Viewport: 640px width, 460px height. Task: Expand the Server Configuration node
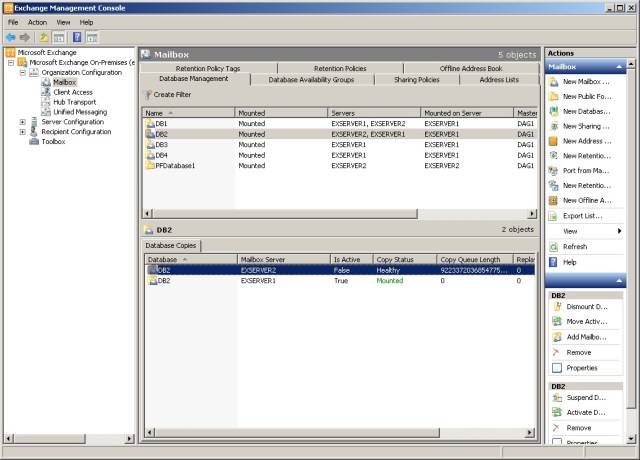click(x=22, y=122)
